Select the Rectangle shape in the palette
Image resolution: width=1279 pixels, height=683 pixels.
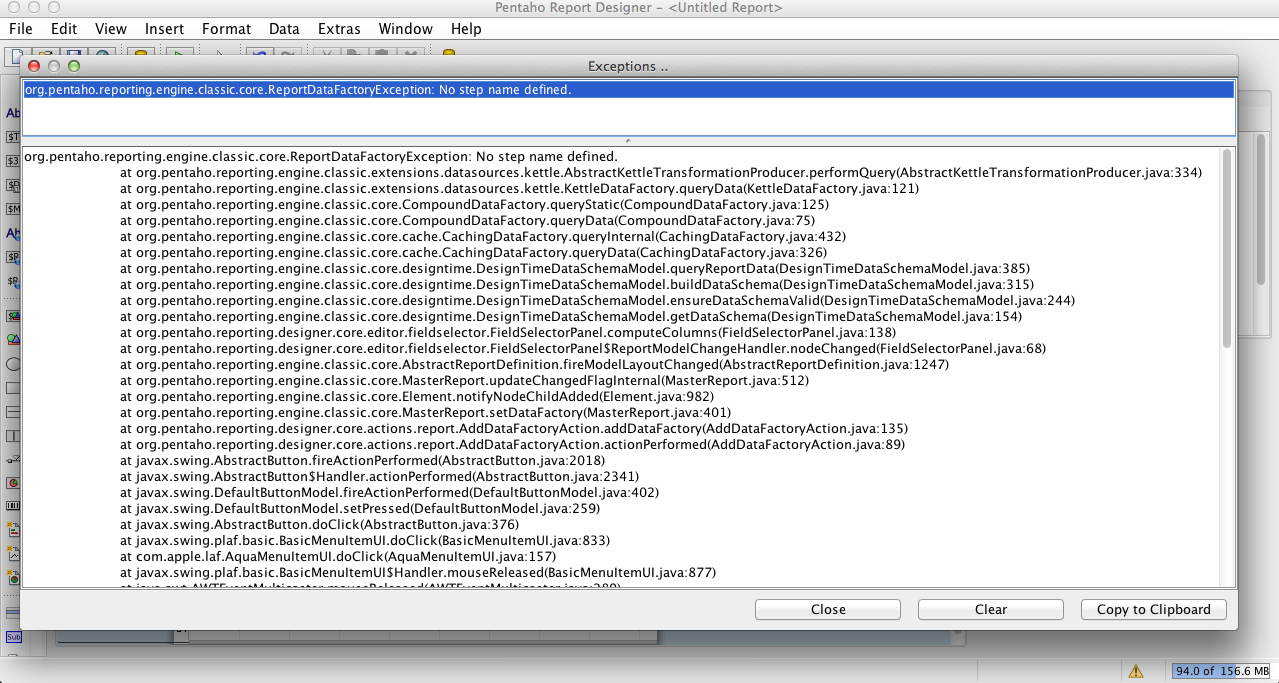click(x=13, y=388)
